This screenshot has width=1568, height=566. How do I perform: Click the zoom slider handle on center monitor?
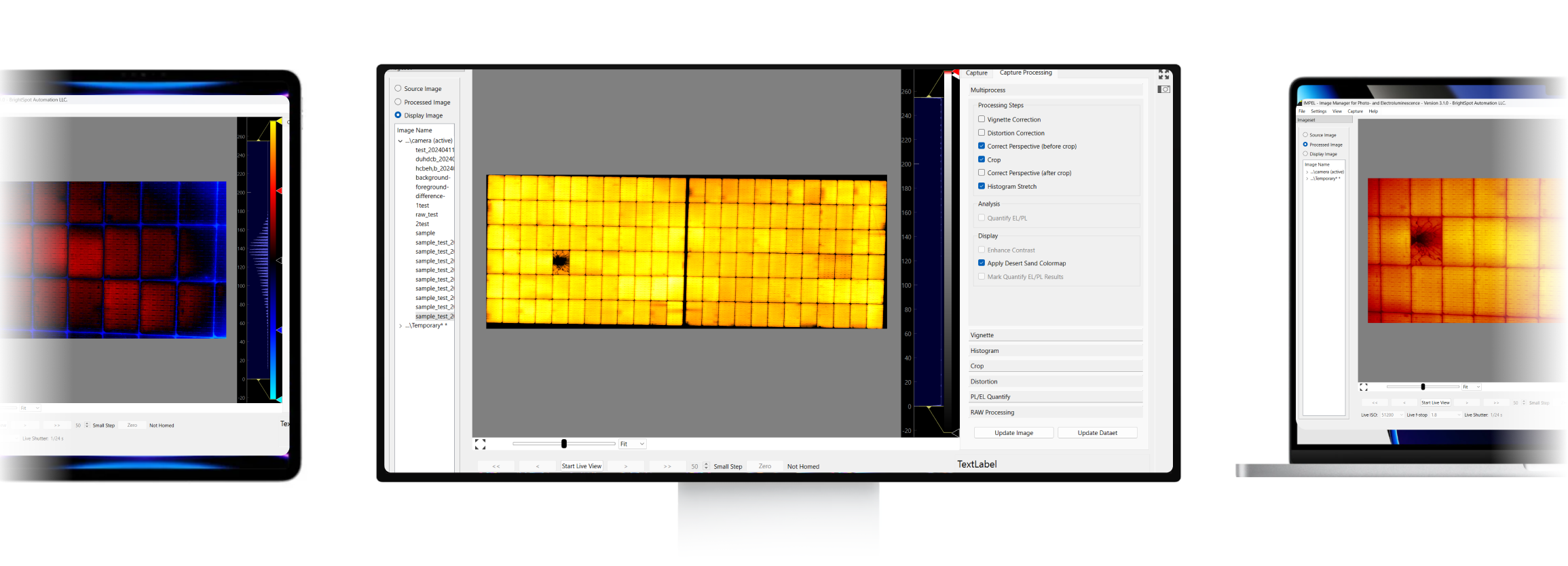pos(564,444)
